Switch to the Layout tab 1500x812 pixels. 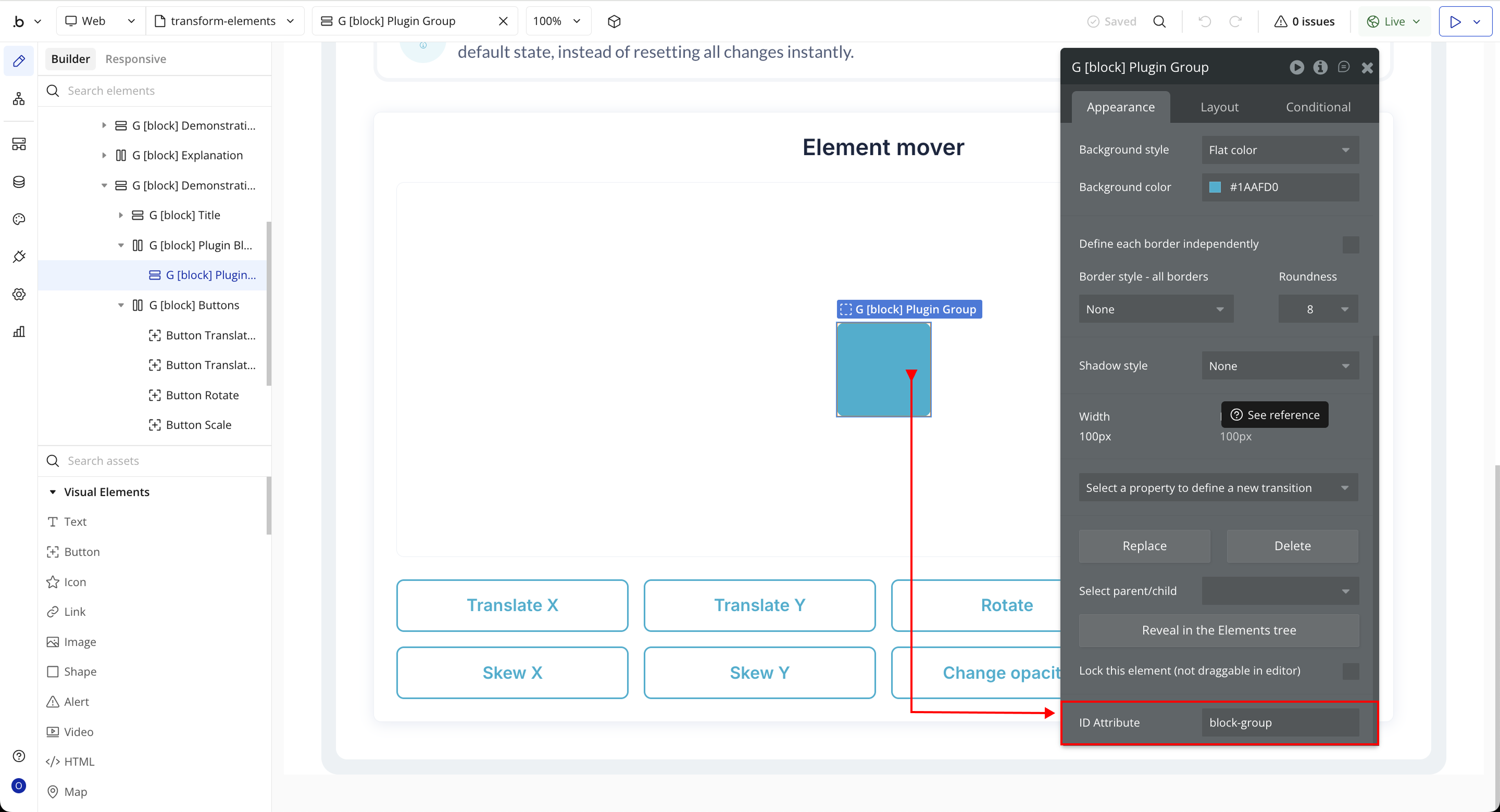[1219, 107]
